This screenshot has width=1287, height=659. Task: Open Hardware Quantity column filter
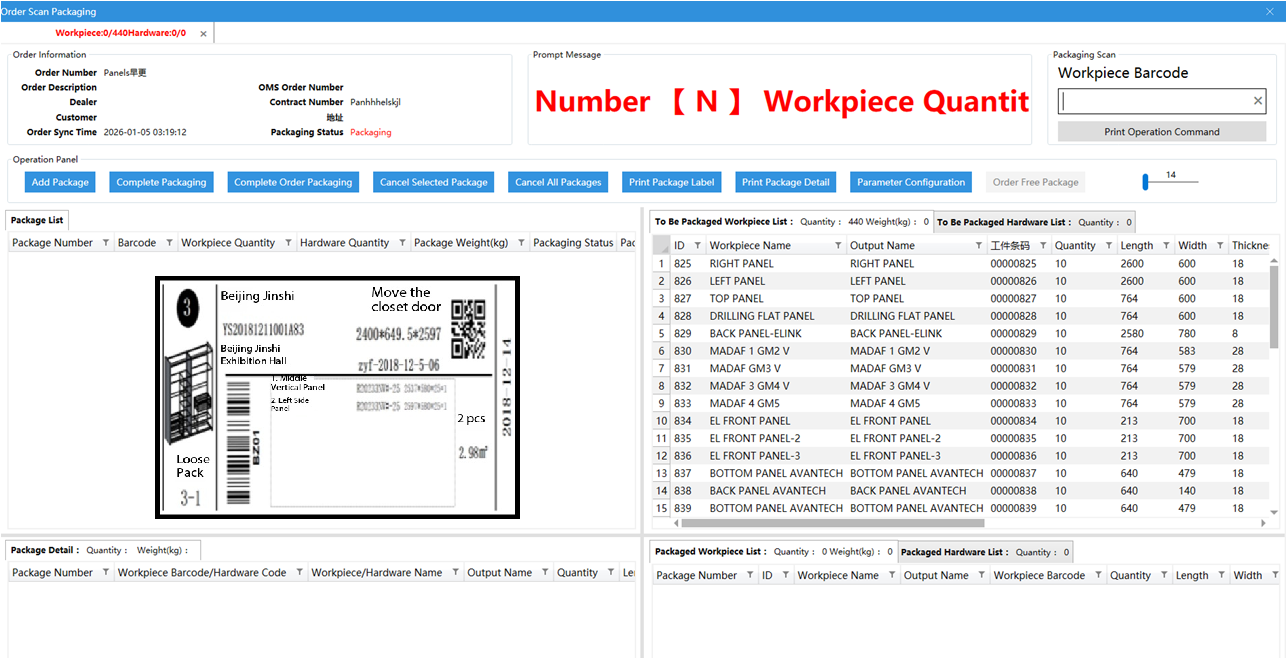(402, 243)
